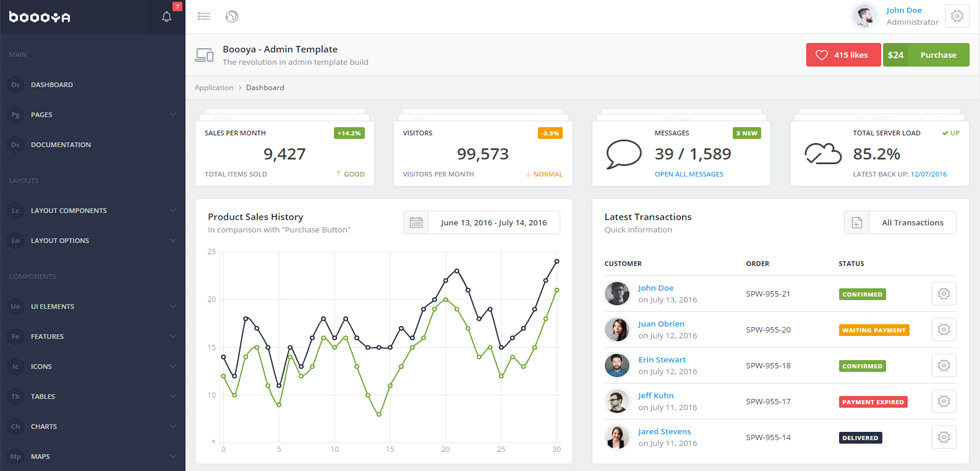Image resolution: width=980 pixels, height=471 pixels.
Task: Click Jeff Kuhn's avatar photo
Action: click(617, 401)
